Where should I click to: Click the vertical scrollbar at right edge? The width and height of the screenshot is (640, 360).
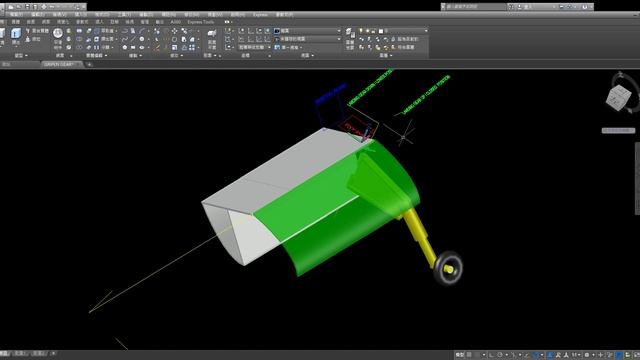click(x=638, y=178)
